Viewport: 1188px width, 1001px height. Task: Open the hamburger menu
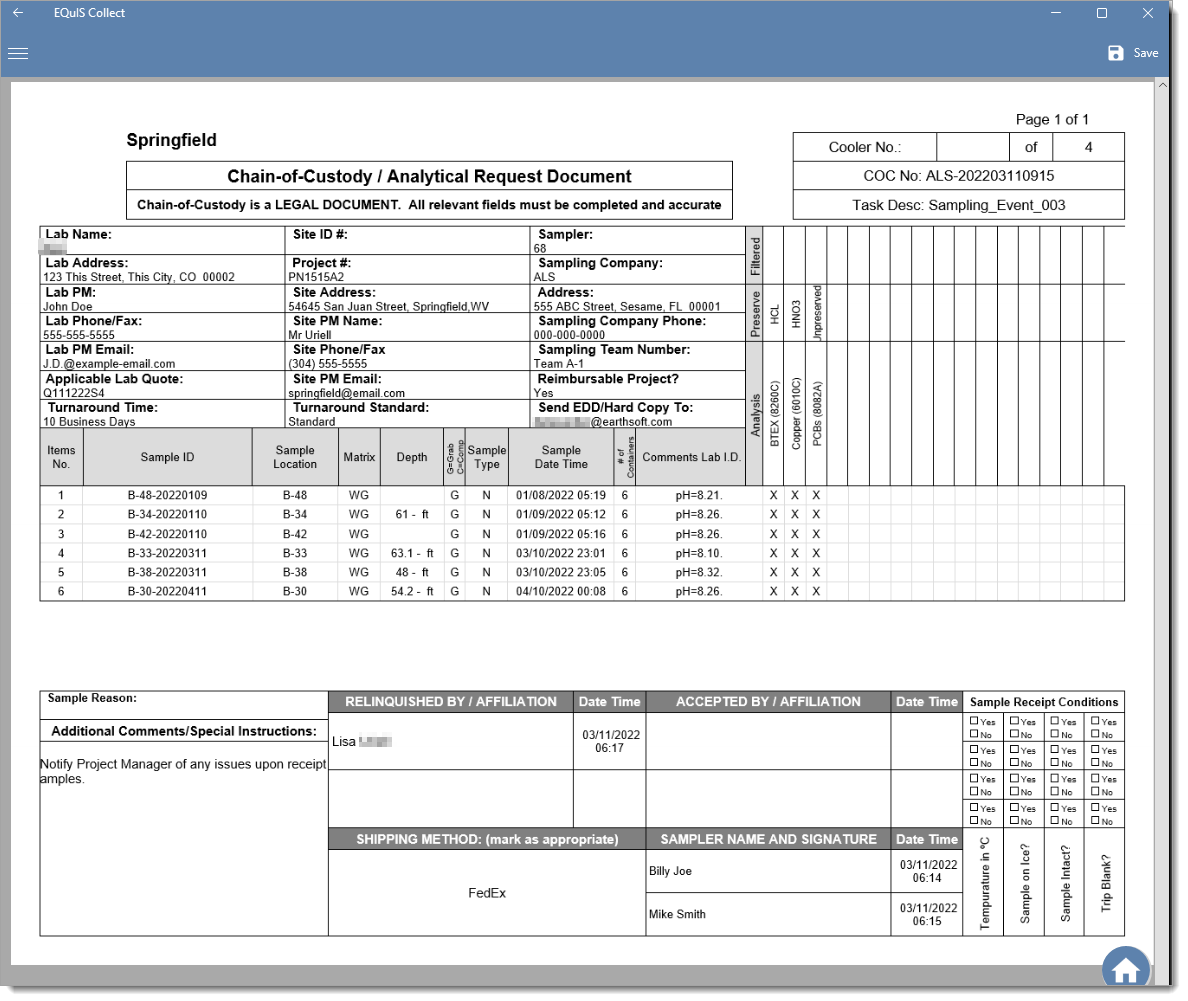(x=18, y=54)
